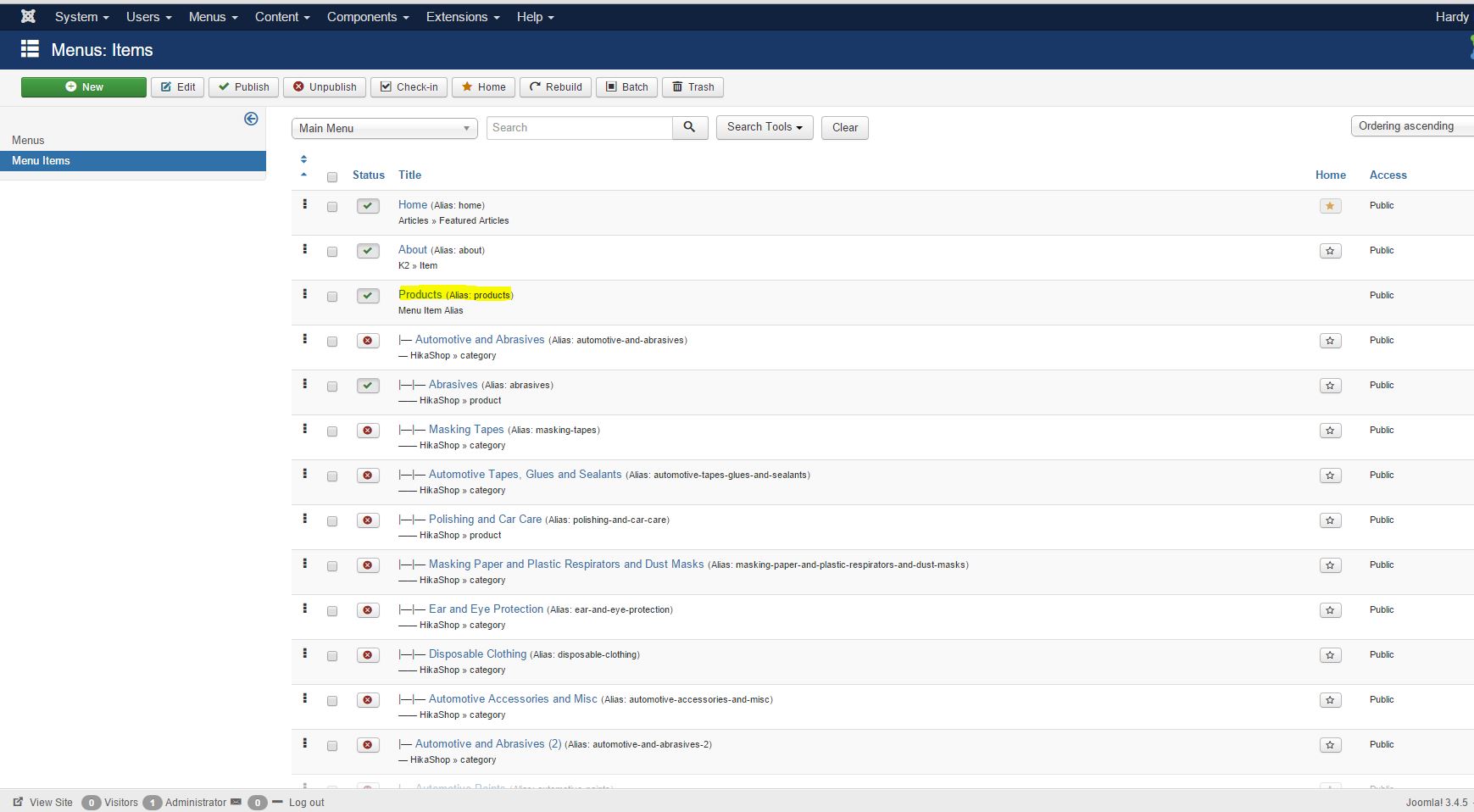Toggle published status of About item
Viewport: 1474px width, 812px height.
click(x=368, y=251)
